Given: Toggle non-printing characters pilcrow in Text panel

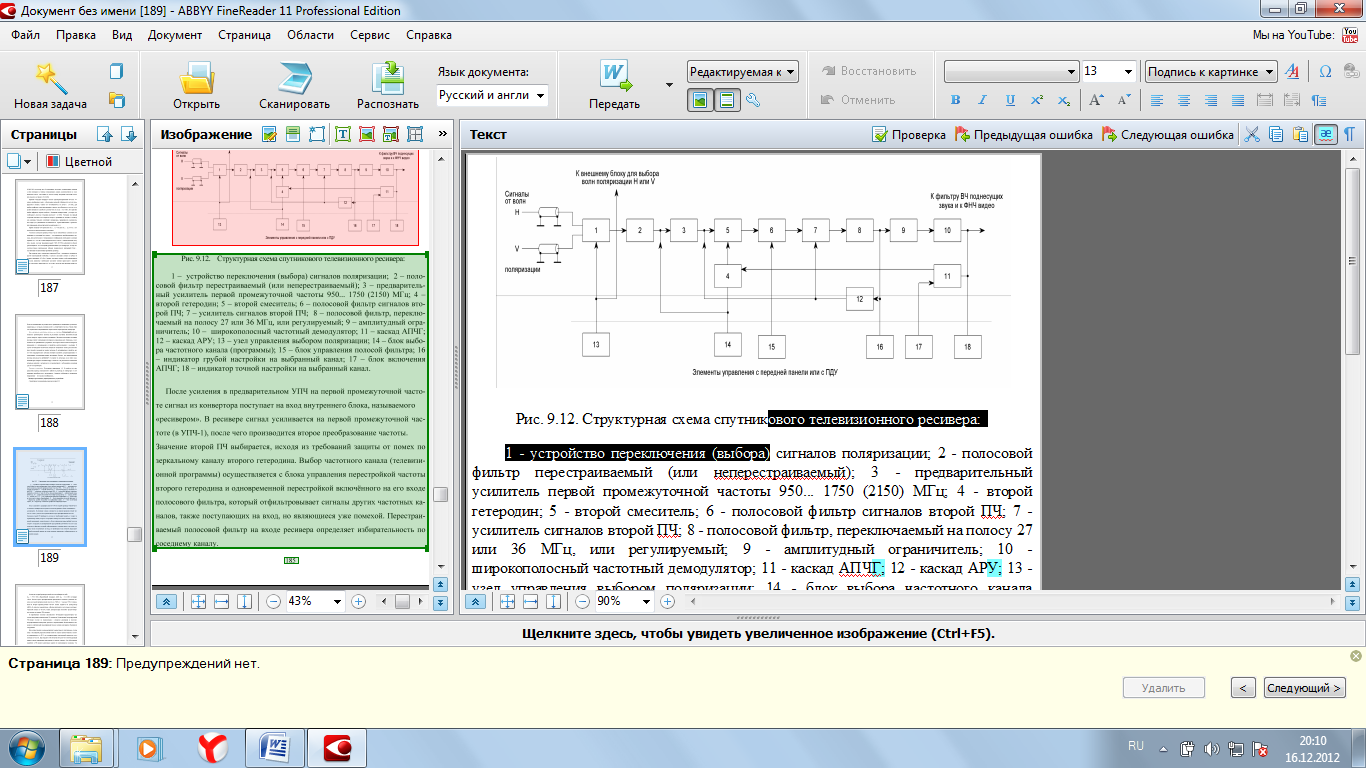Looking at the screenshot, I should (x=1349, y=134).
